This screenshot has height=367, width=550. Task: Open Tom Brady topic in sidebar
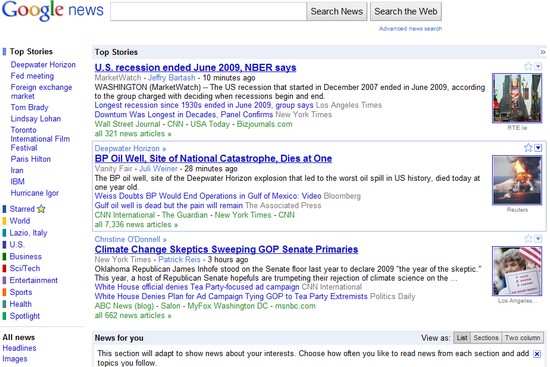pyautogui.click(x=29, y=107)
